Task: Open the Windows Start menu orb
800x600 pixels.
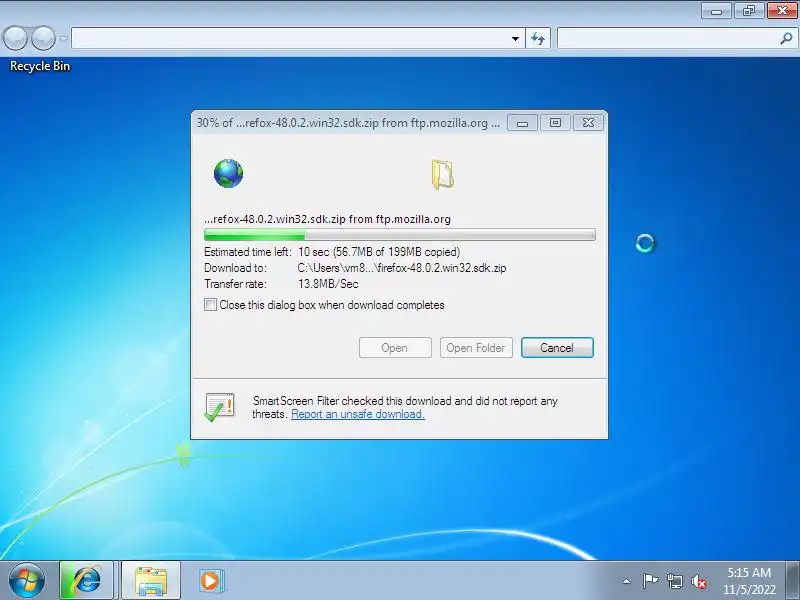Action: [26, 580]
